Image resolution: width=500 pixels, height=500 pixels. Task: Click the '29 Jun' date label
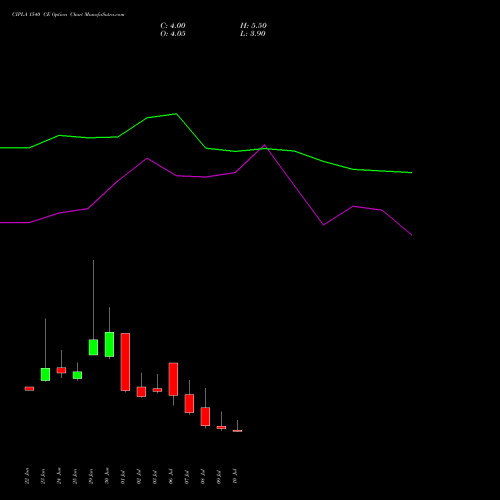91,476
